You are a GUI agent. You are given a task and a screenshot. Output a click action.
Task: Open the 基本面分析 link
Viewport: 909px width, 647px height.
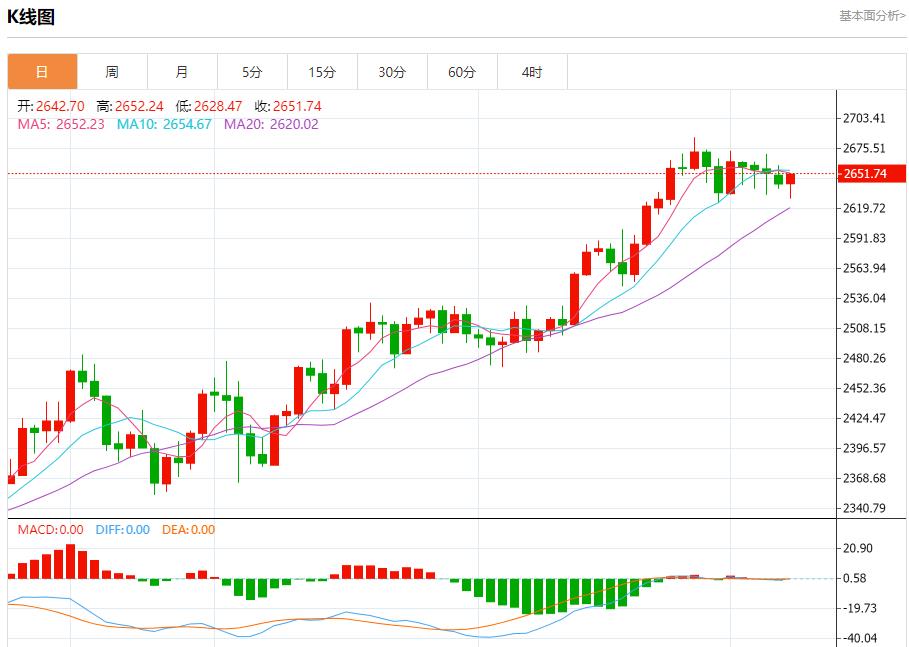pos(872,16)
